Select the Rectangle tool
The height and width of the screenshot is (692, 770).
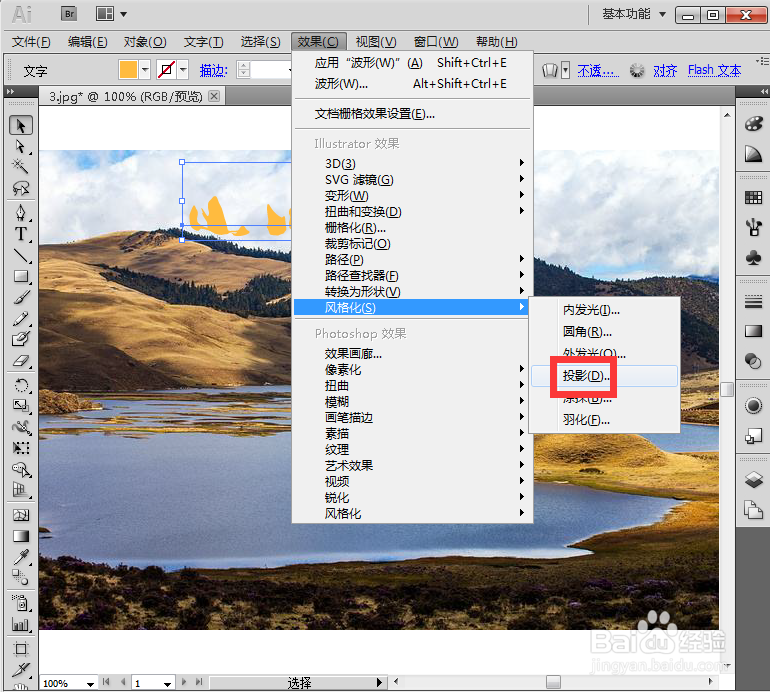click(21, 277)
